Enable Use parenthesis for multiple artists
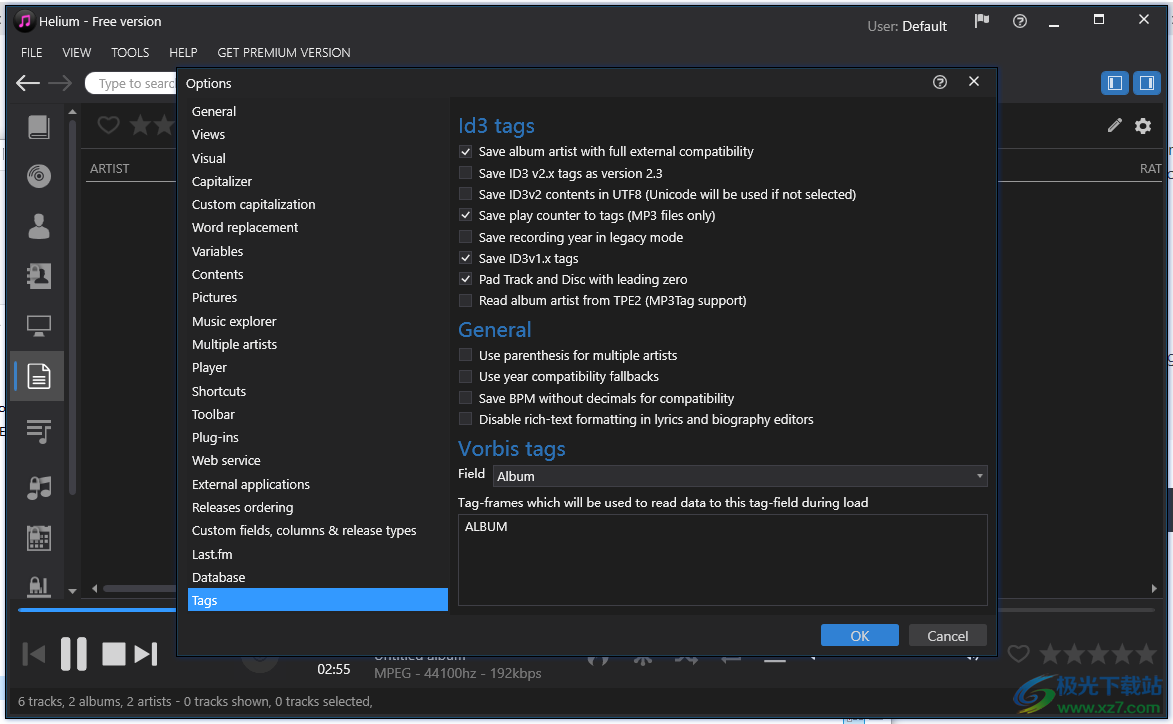Viewport: 1173px width, 724px height. [x=466, y=355]
